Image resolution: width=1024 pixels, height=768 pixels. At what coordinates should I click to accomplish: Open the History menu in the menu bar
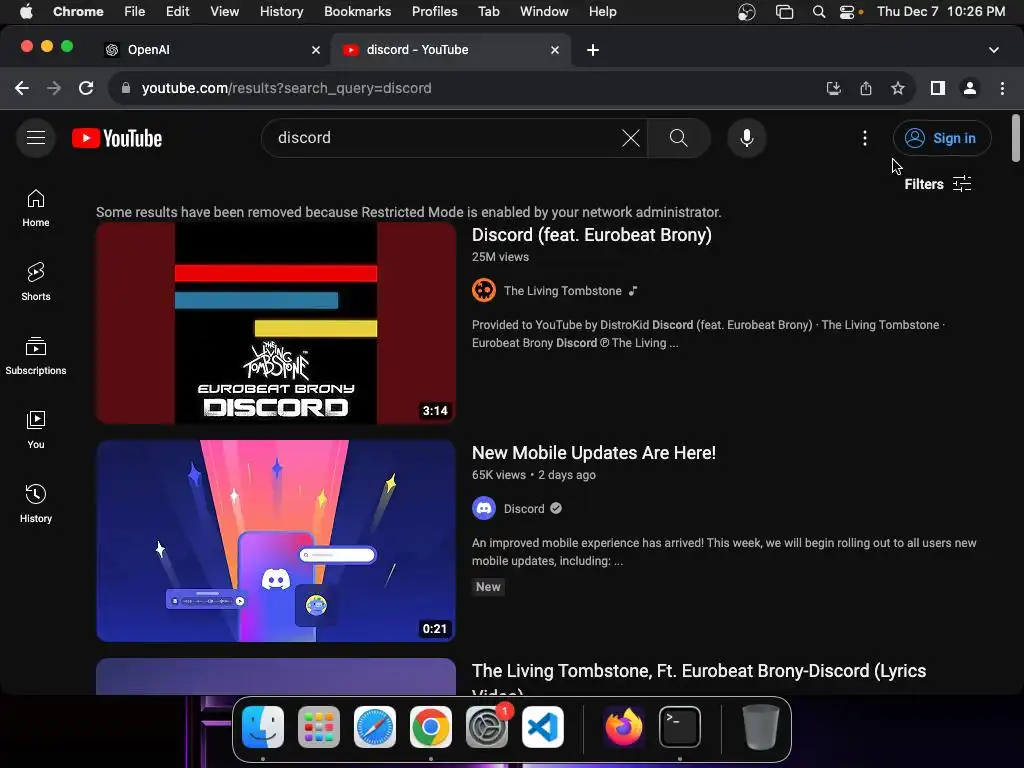[x=281, y=11]
